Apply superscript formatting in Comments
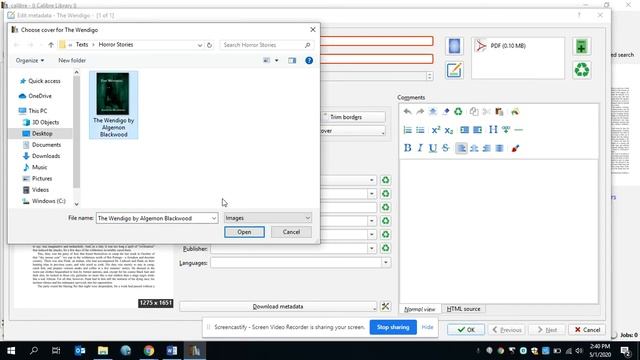640x360 pixels. click(436, 130)
